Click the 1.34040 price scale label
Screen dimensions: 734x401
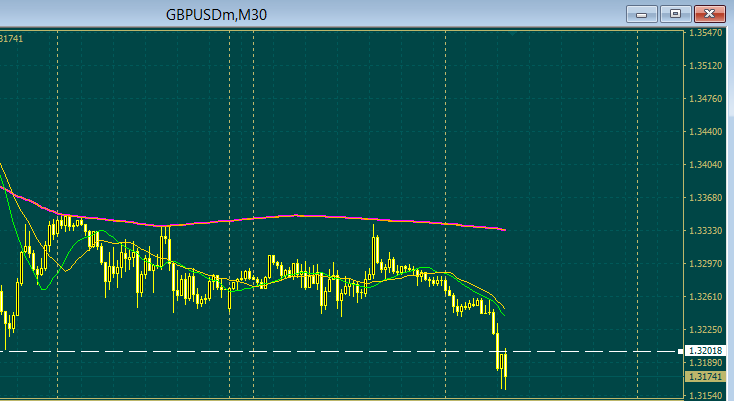(705, 165)
